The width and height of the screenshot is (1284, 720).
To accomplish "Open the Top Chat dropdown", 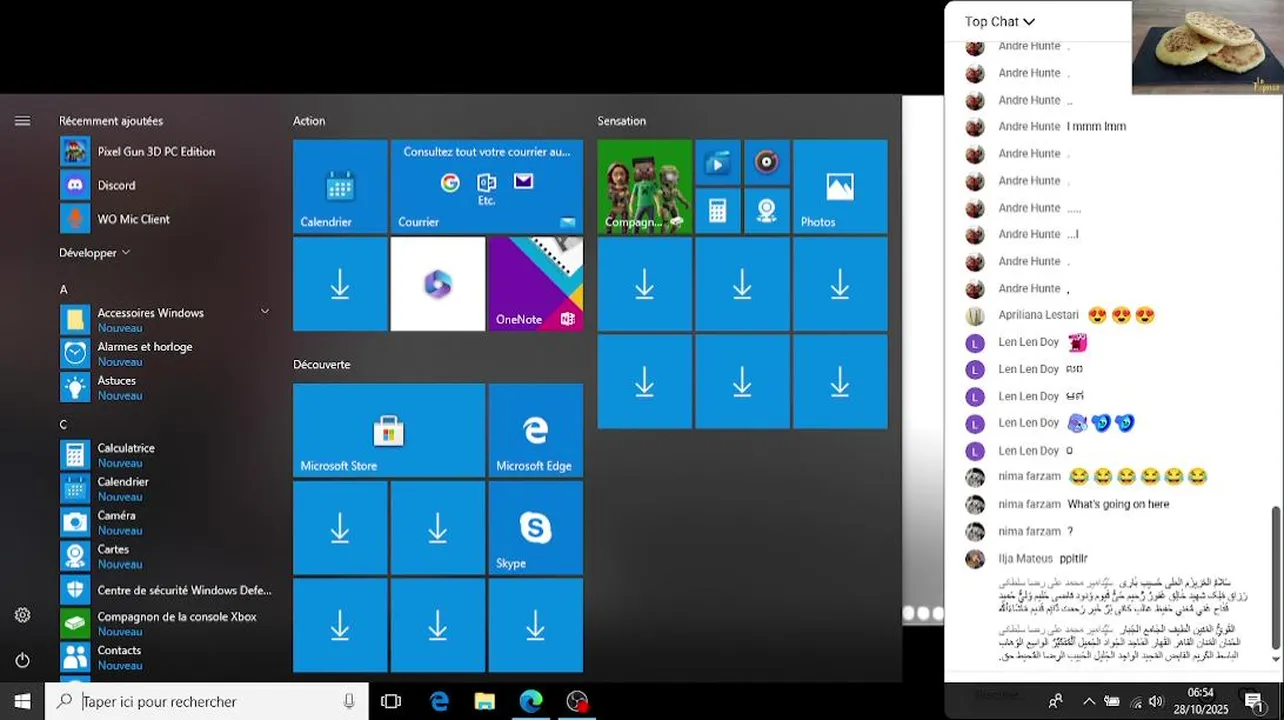I will click(1000, 22).
